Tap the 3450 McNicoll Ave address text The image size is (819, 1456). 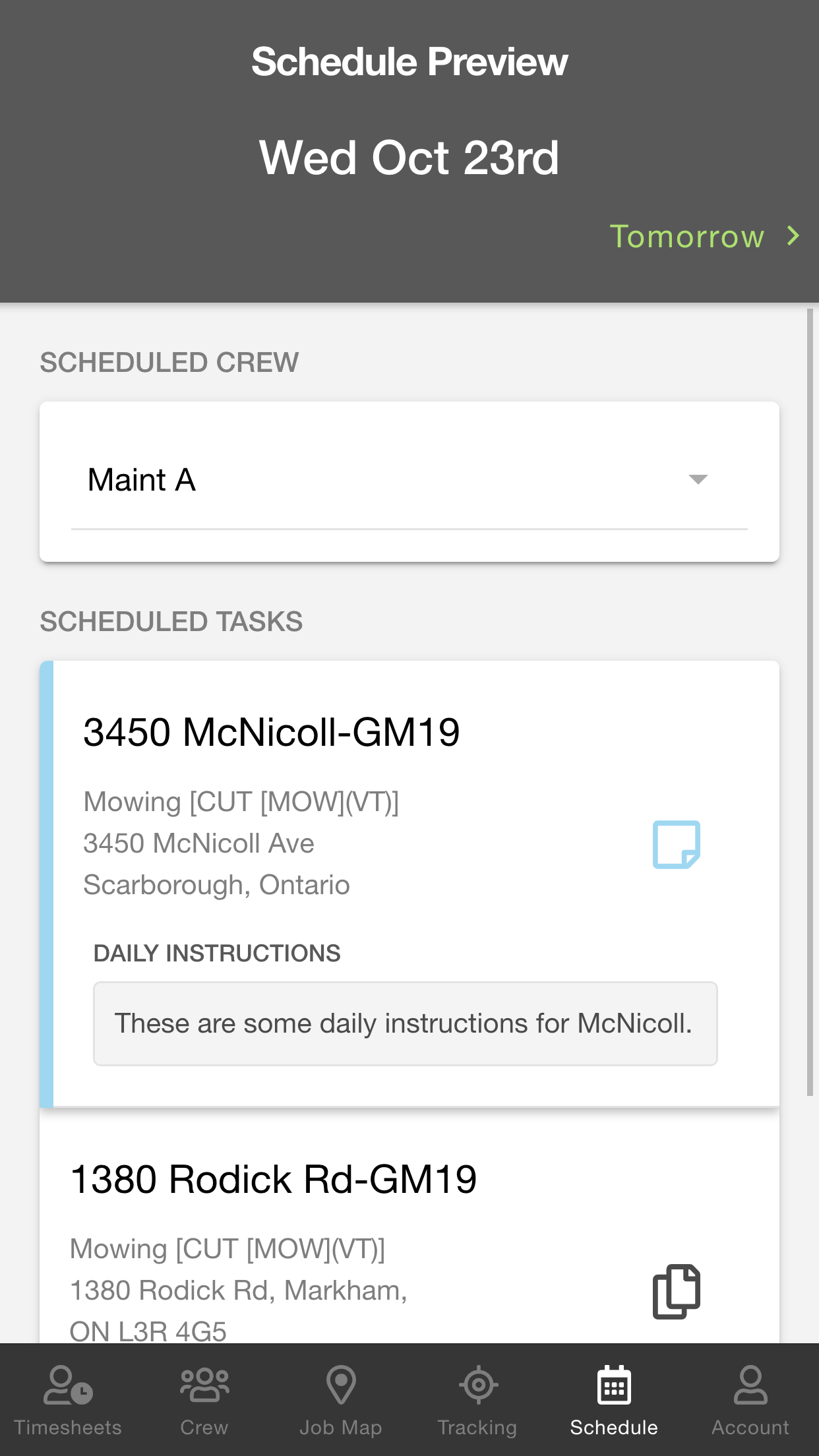(x=198, y=843)
